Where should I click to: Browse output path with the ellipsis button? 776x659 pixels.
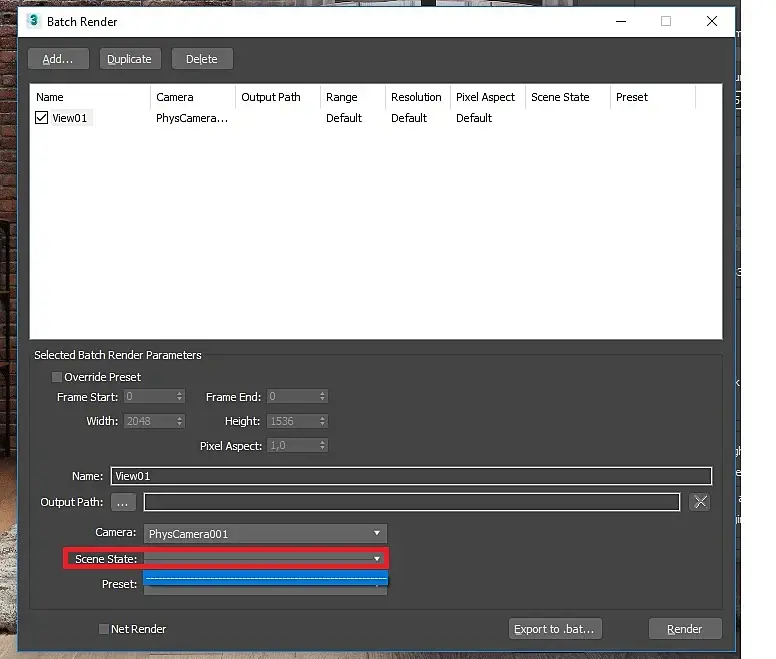pos(123,502)
